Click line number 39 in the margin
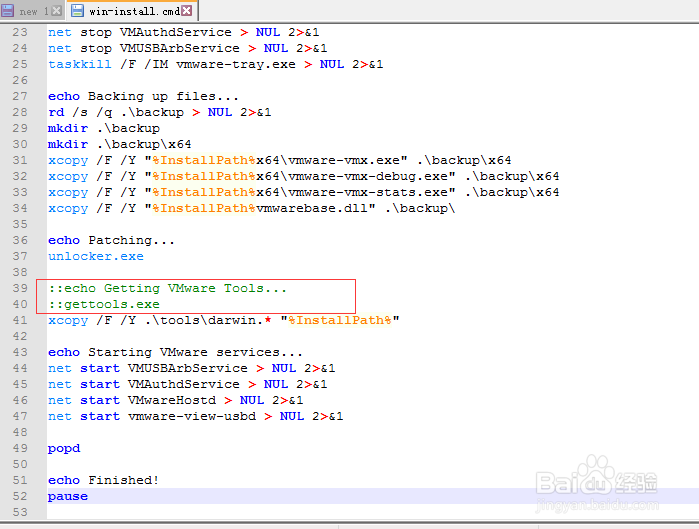699x529 pixels. click(x=20, y=288)
